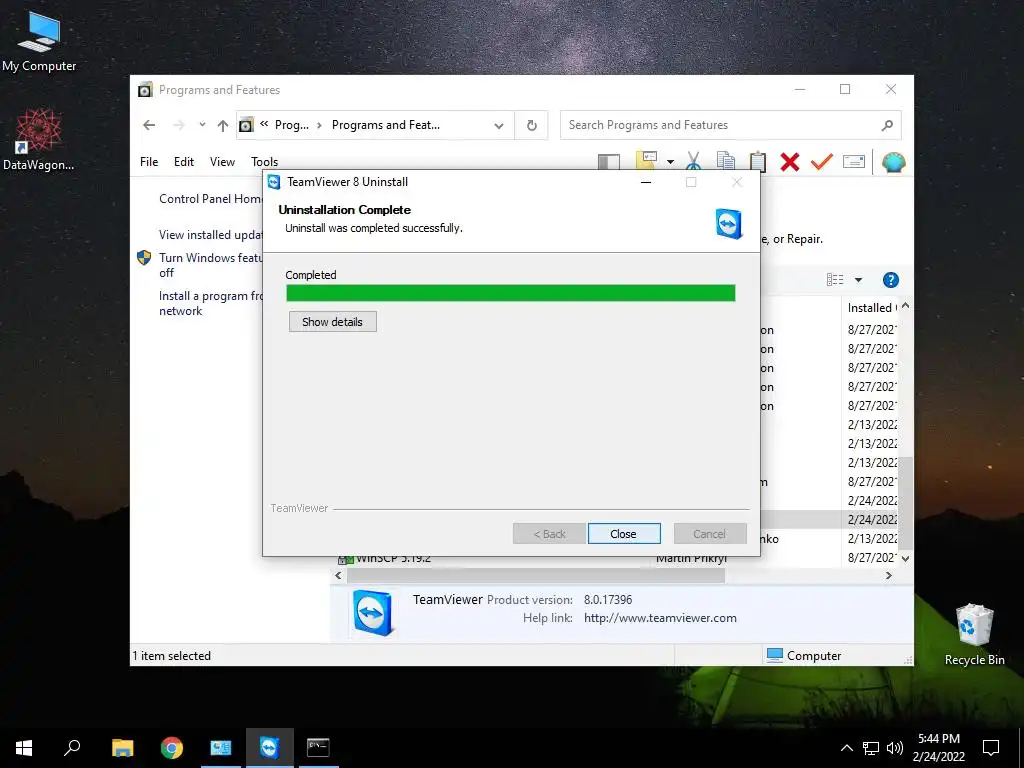Open the Edit menu

[x=184, y=161]
